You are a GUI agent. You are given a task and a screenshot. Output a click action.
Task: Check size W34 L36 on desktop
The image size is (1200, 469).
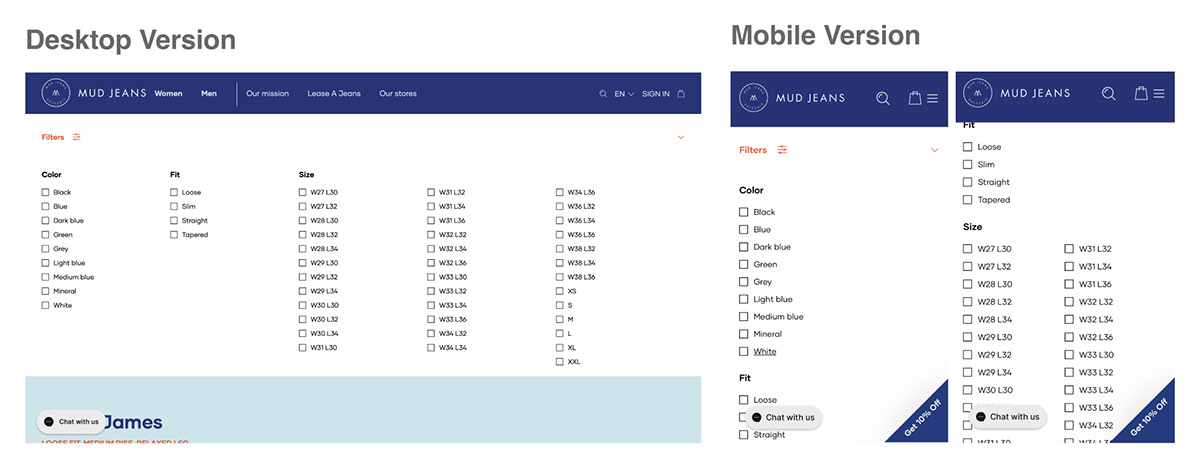pyautogui.click(x=559, y=192)
